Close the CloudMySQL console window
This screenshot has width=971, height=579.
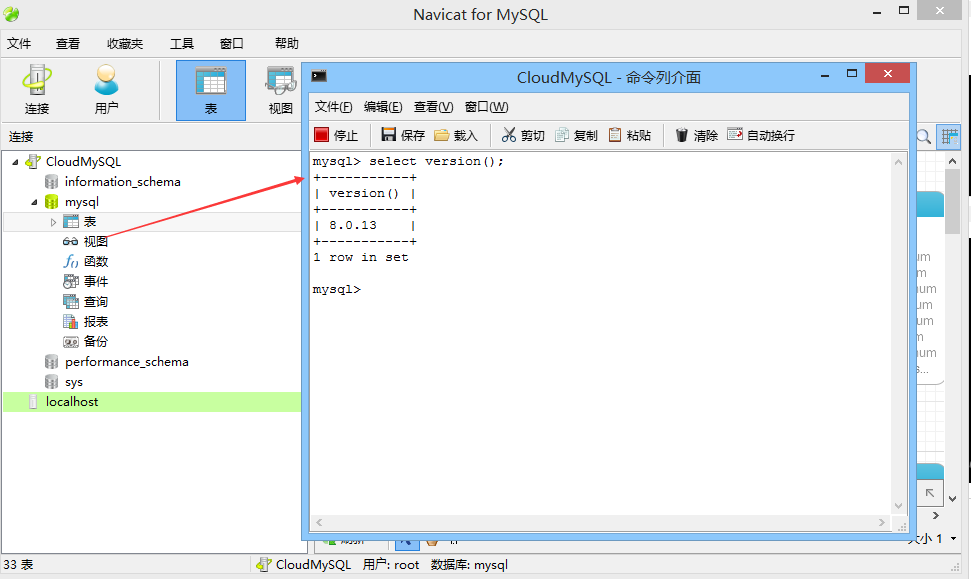pos(887,73)
